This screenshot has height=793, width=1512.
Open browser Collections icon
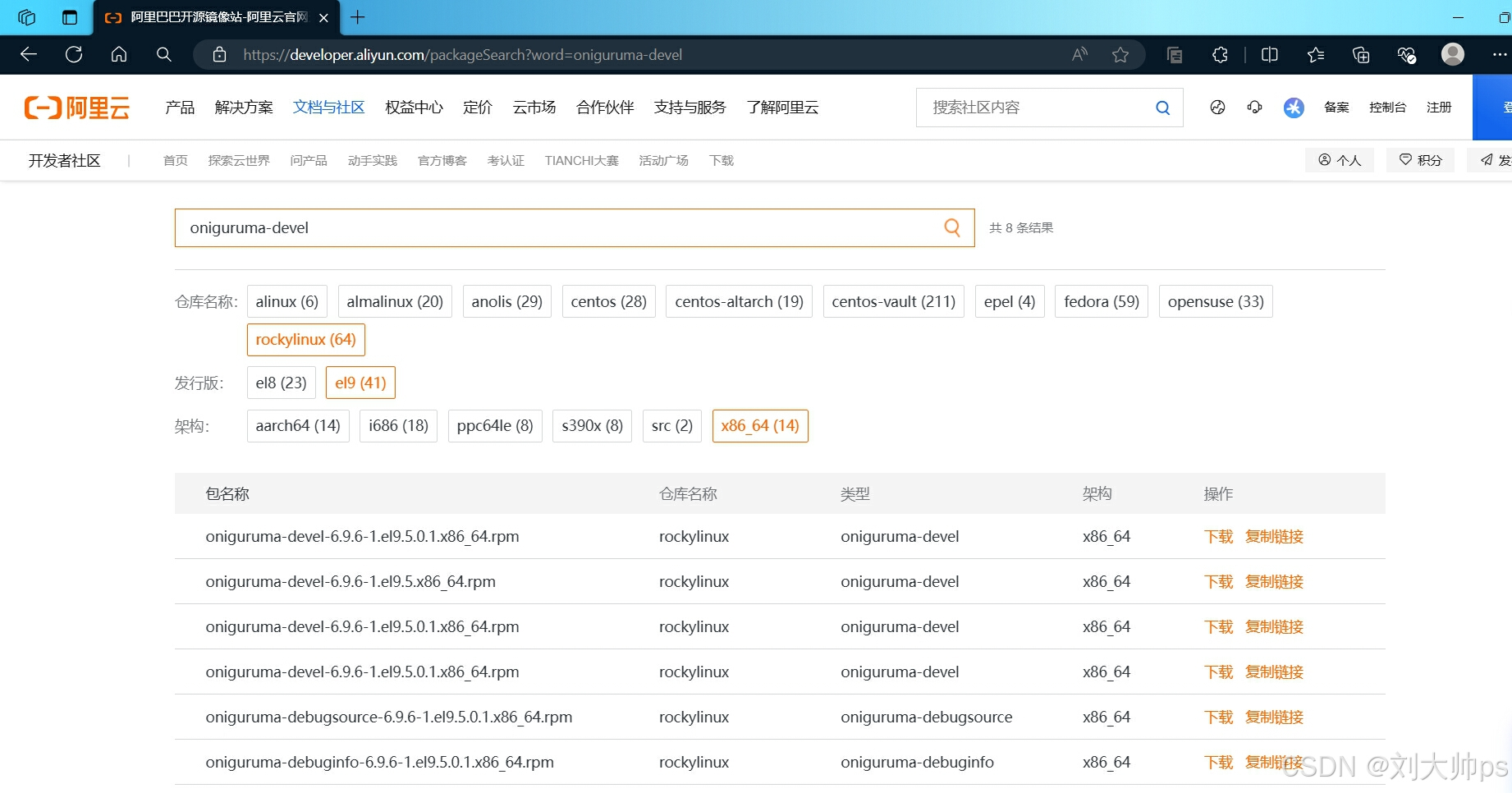[x=1361, y=55]
